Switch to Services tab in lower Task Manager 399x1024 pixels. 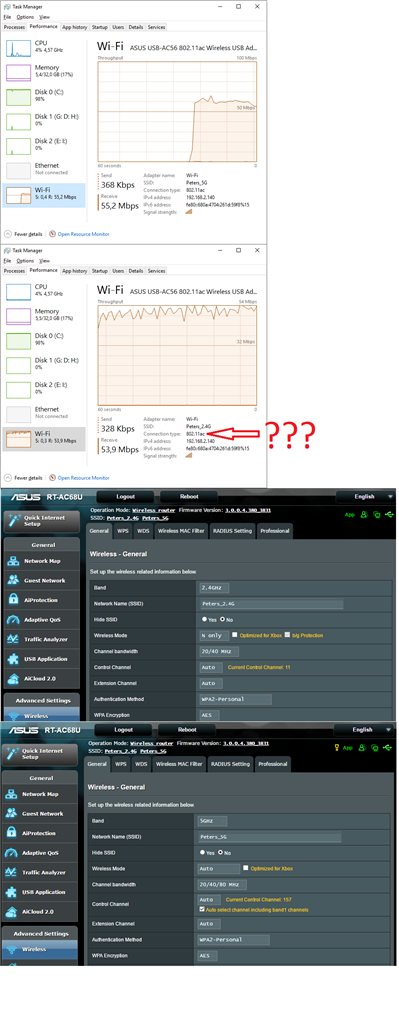click(156, 270)
